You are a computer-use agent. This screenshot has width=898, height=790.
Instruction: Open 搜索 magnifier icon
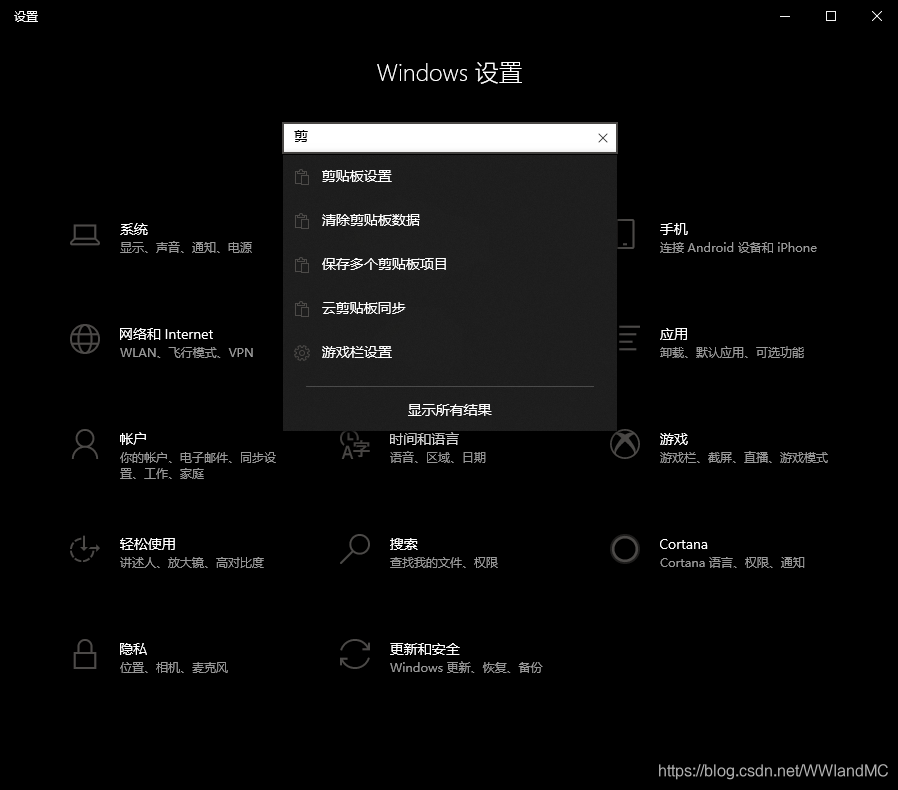355,549
